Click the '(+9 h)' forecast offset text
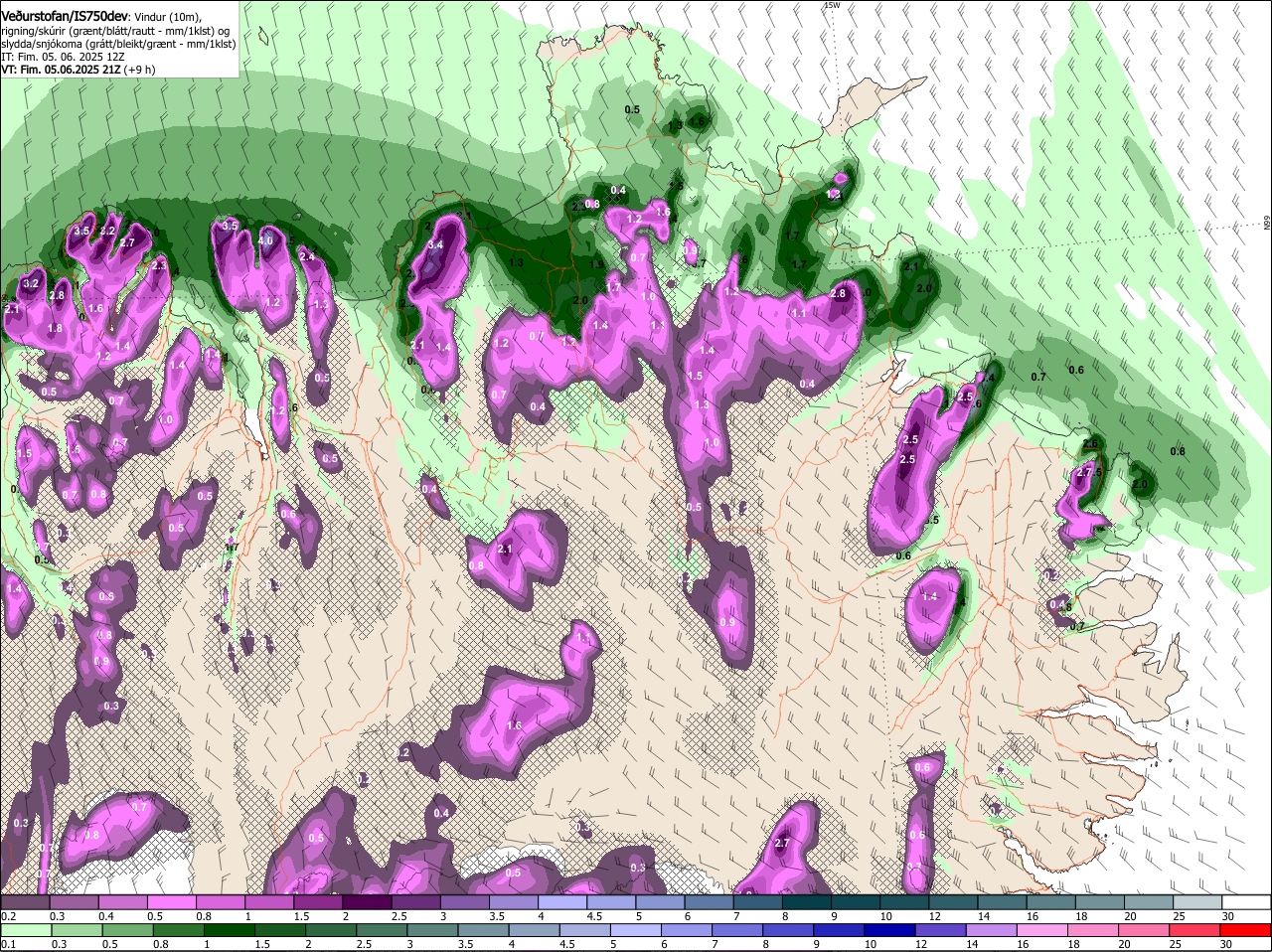 click(139, 70)
